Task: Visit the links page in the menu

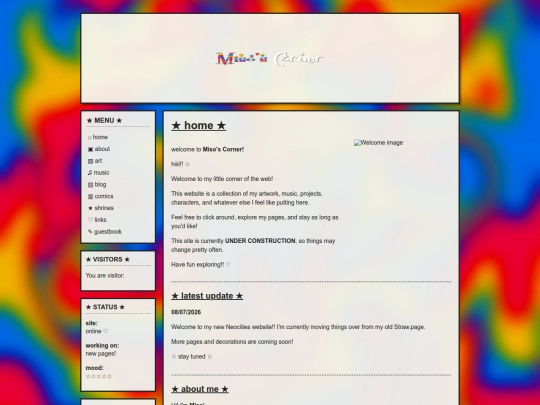Action: click(x=97, y=220)
